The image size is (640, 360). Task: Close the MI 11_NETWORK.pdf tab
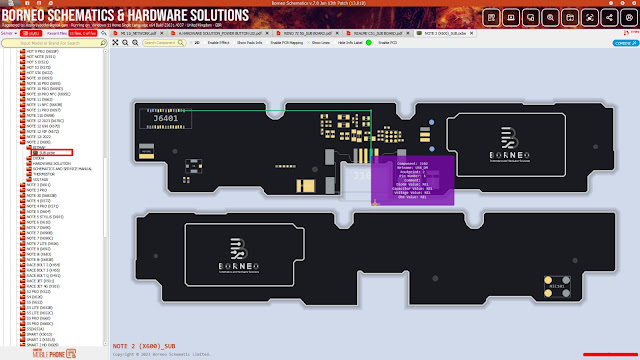point(162,33)
